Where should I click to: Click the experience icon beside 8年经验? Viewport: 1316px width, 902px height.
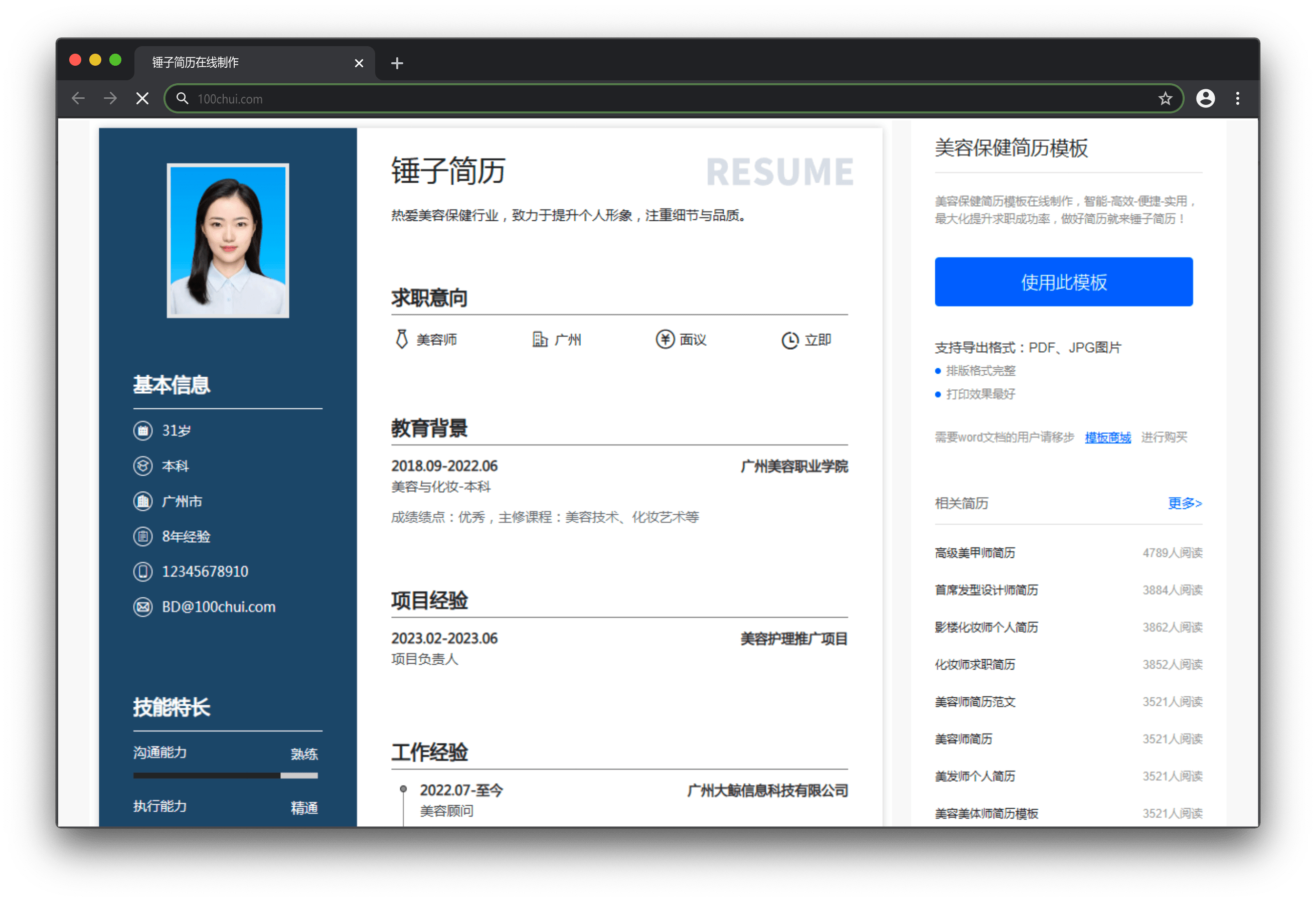pos(143,536)
